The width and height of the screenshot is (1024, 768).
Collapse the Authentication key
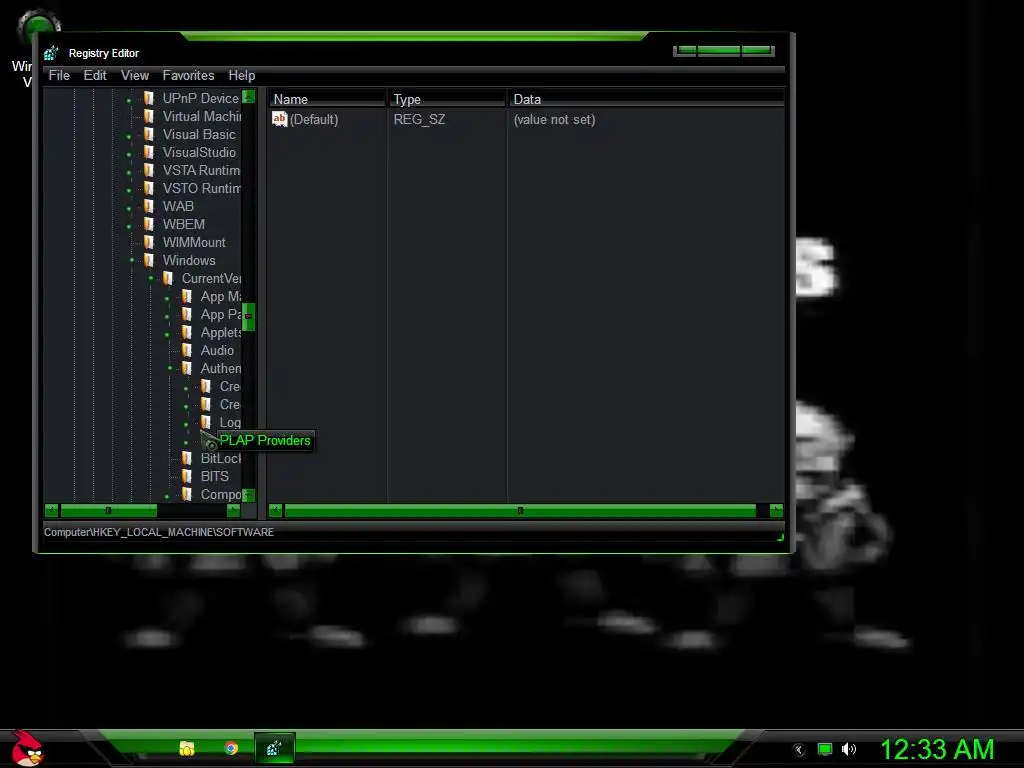pyautogui.click(x=170, y=368)
